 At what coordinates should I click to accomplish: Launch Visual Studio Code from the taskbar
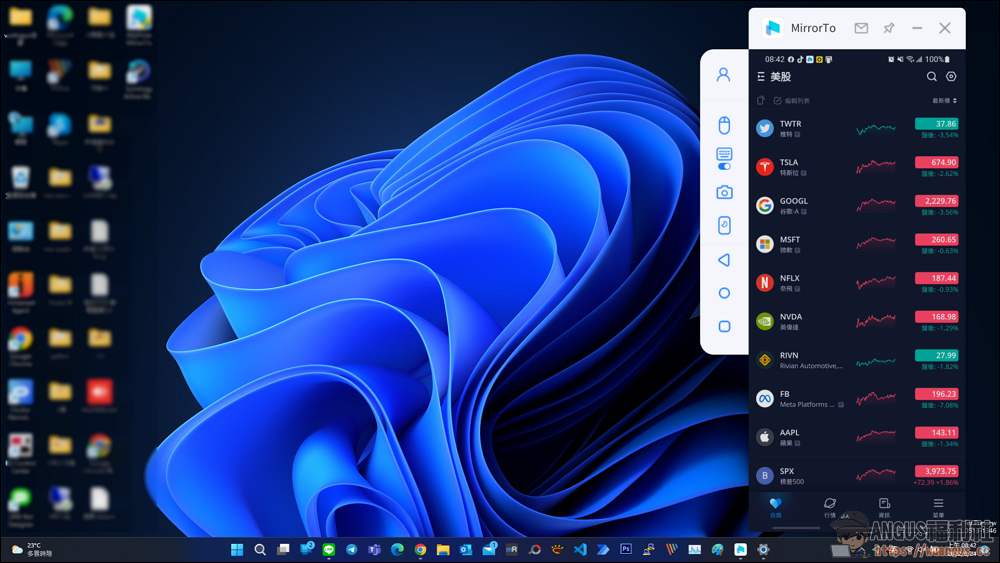[580, 550]
